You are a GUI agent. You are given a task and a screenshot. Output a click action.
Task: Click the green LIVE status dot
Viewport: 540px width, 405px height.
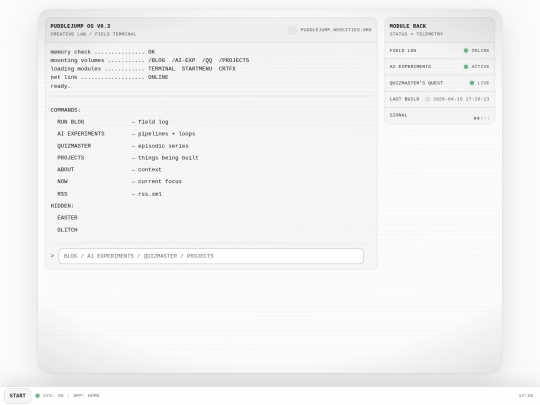[472, 83]
